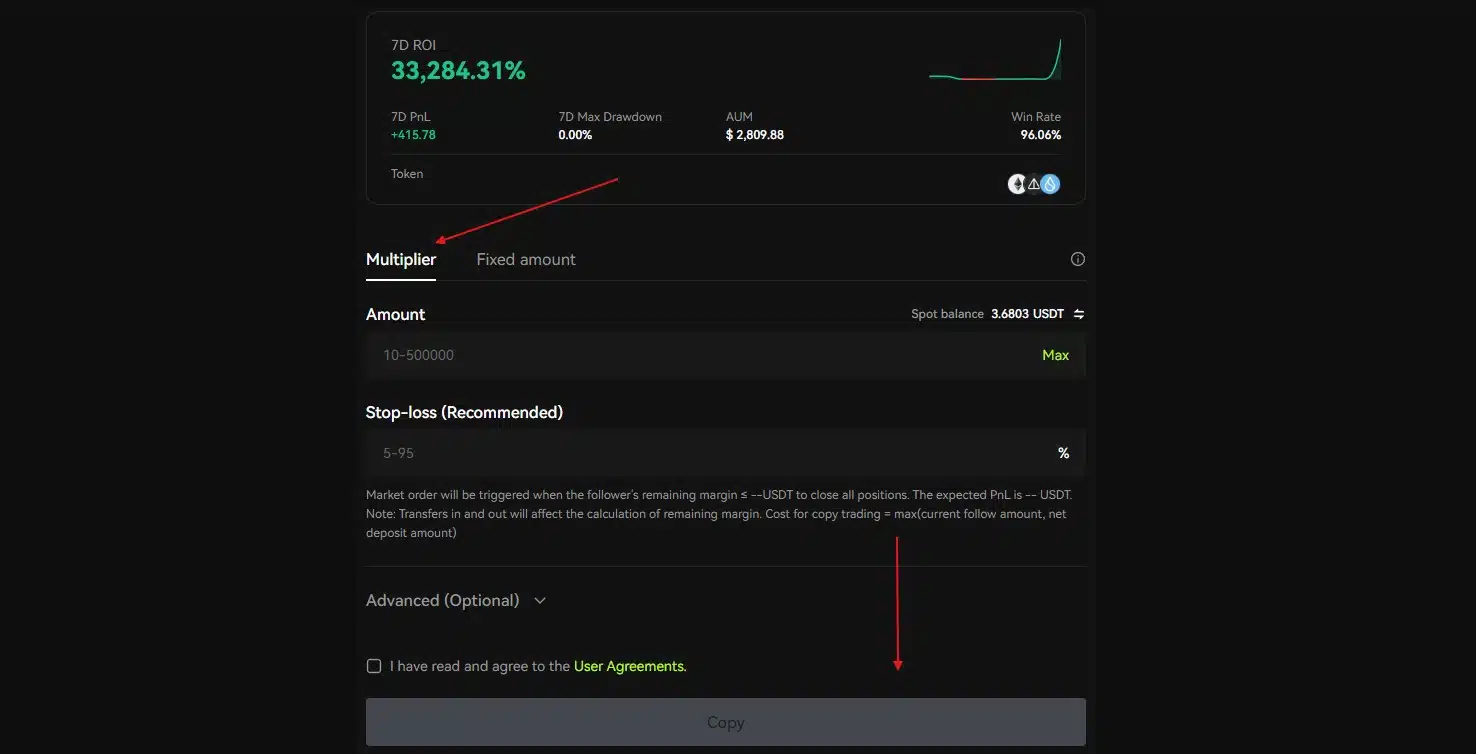The height and width of the screenshot is (754, 1476).
Task: Click the middle triangle token icon
Action: (1033, 184)
